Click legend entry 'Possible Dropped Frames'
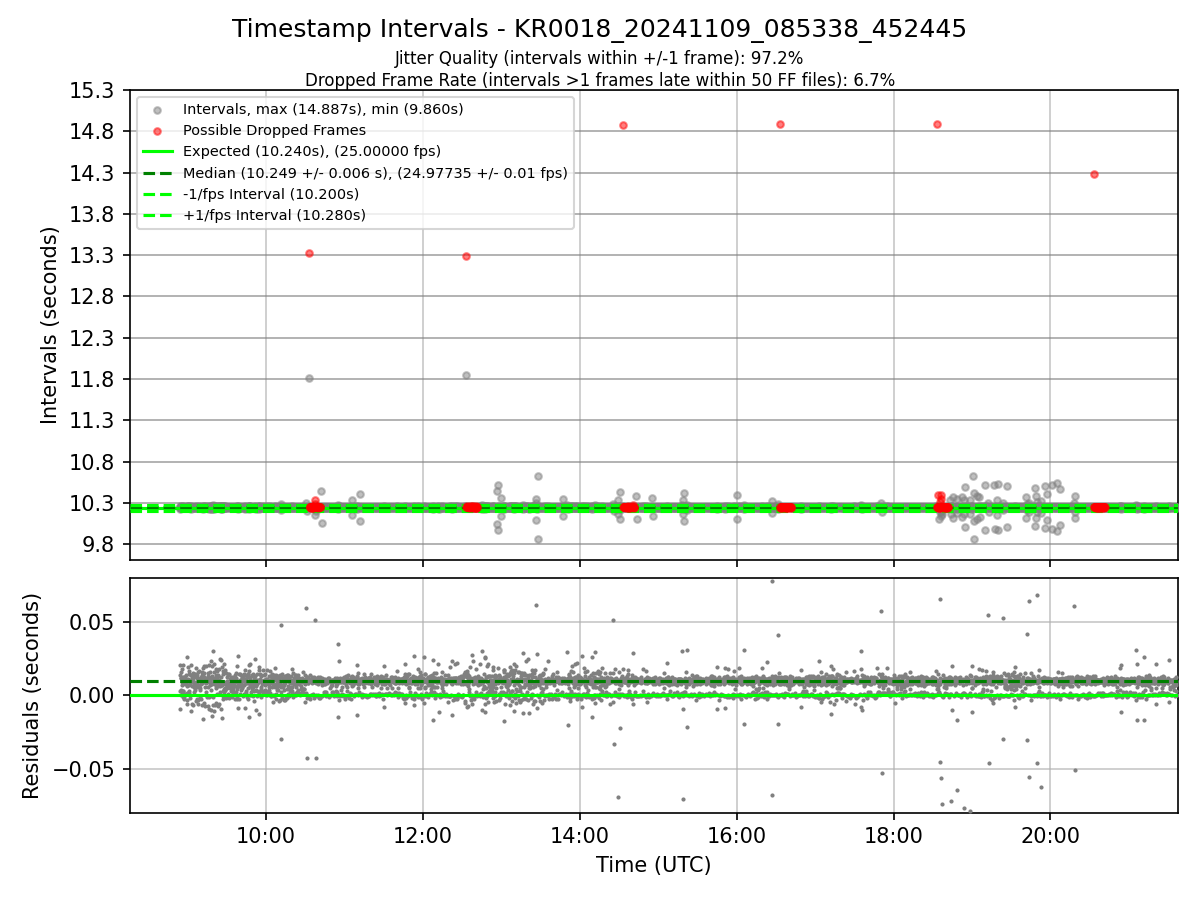The image size is (1200, 900). point(274,130)
